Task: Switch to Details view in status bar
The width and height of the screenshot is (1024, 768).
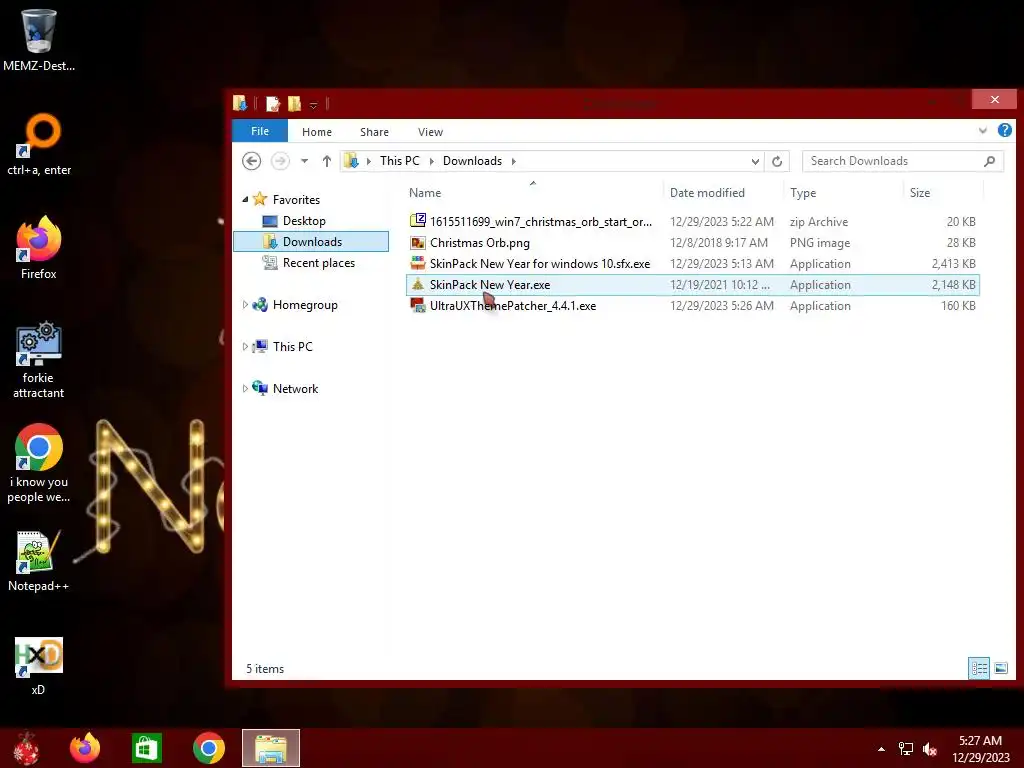Action: click(x=978, y=668)
